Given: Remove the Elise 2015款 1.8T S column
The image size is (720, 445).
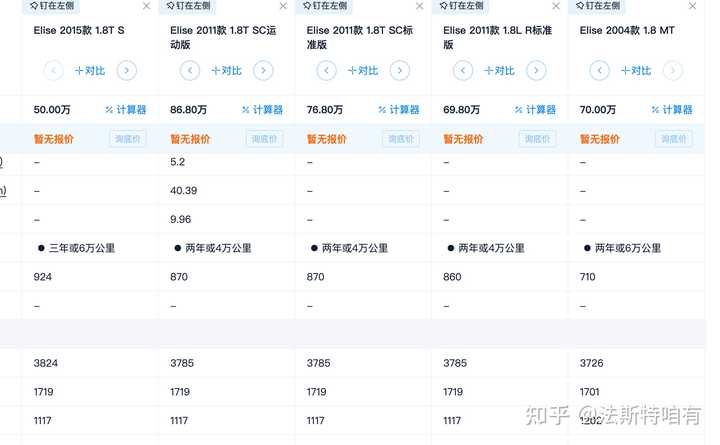Looking at the screenshot, I should [146, 6].
